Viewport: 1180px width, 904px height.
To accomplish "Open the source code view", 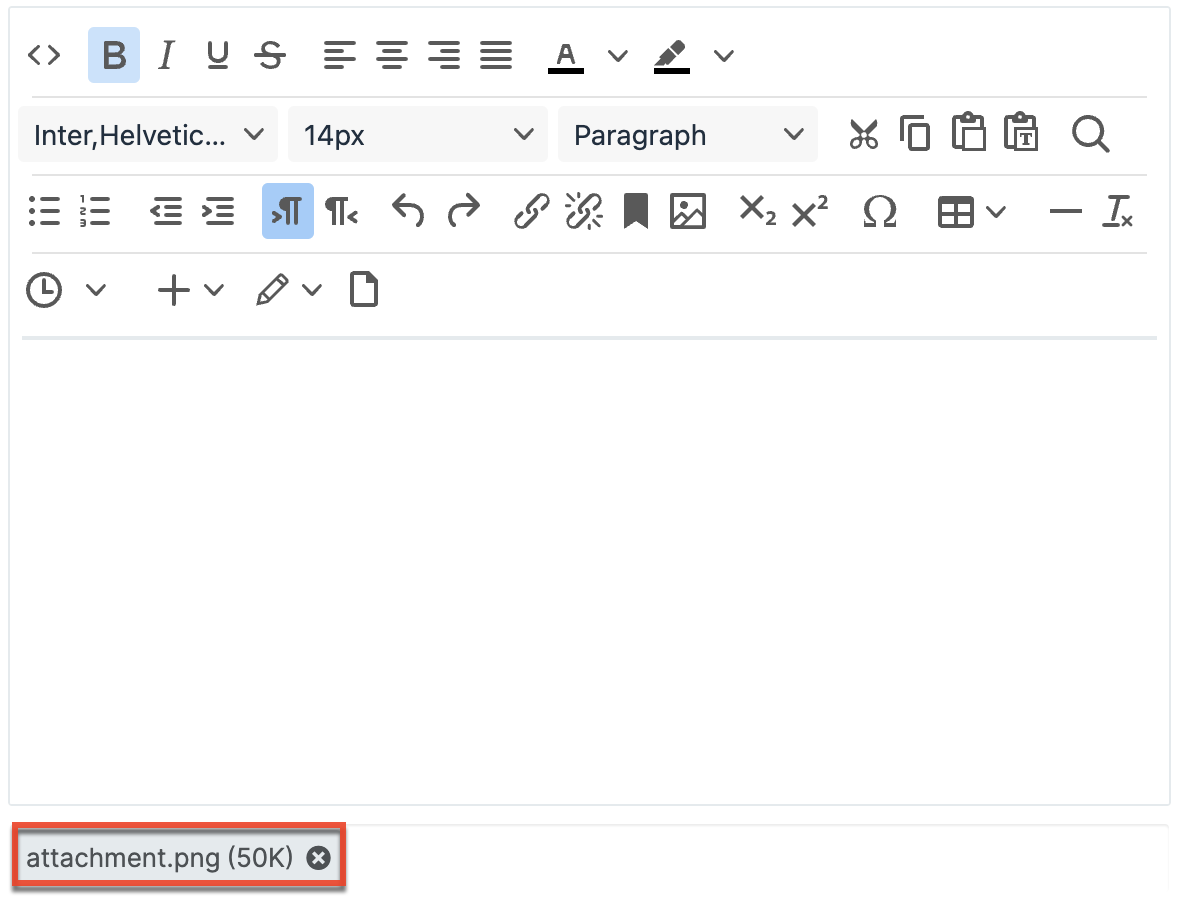I will 44,55.
